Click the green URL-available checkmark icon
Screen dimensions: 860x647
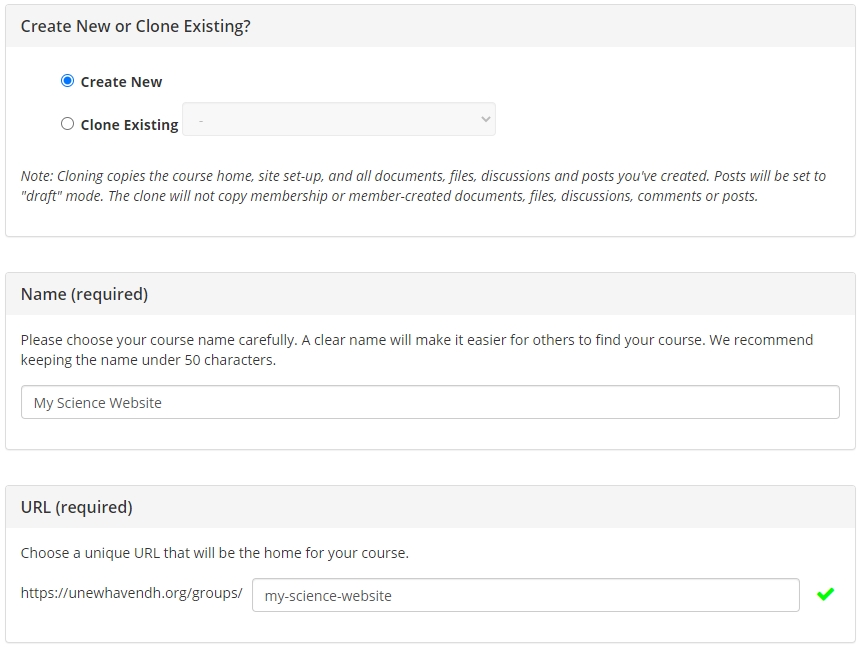(825, 594)
